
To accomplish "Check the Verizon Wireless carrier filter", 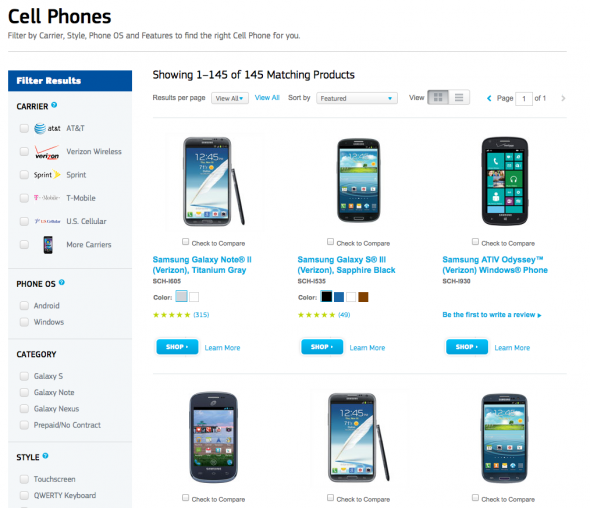I will (x=24, y=151).
